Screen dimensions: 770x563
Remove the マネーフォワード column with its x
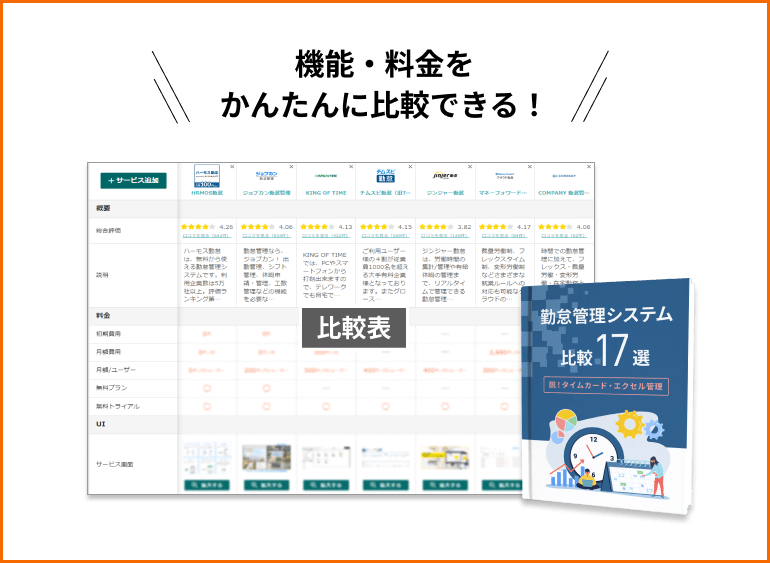click(x=529, y=167)
